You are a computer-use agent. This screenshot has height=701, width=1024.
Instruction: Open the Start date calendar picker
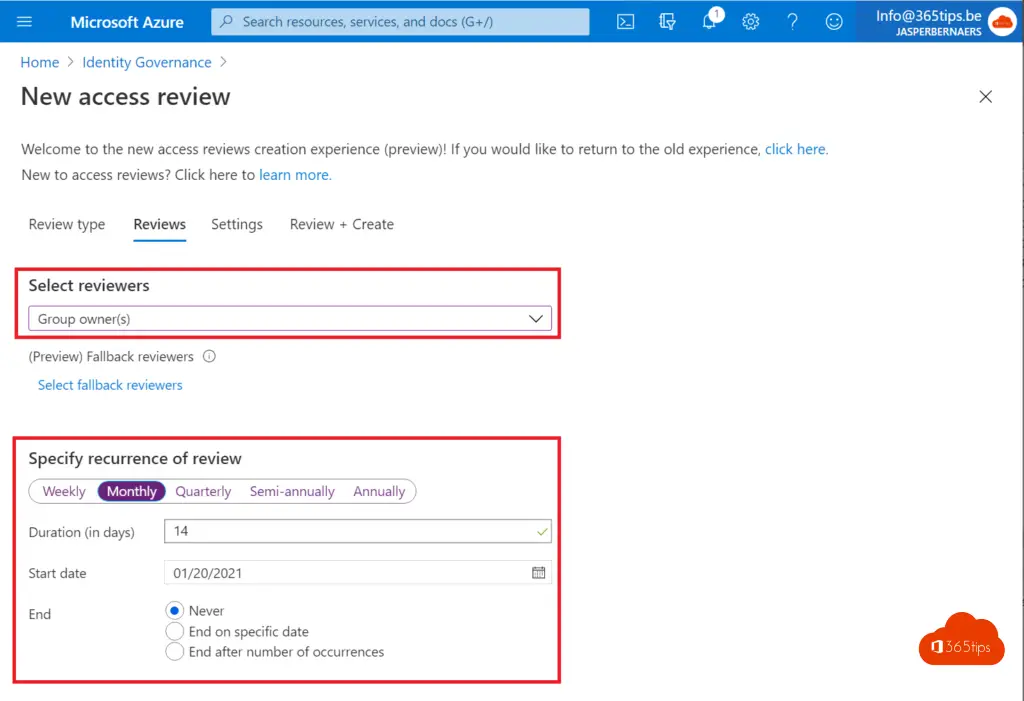[539, 573]
